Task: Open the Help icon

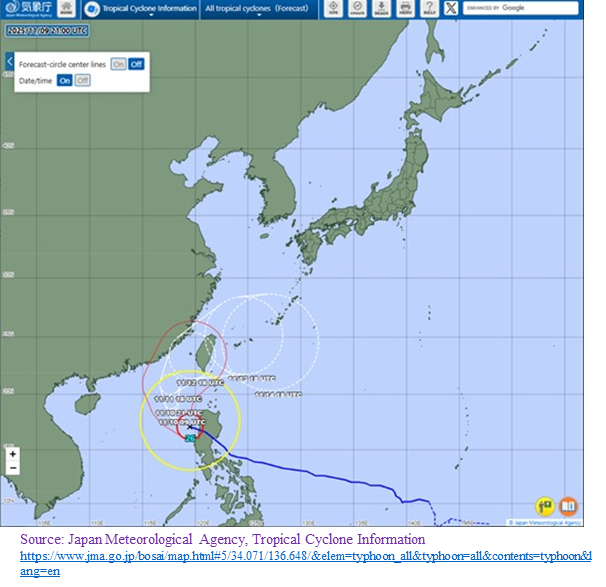Action: click(427, 9)
